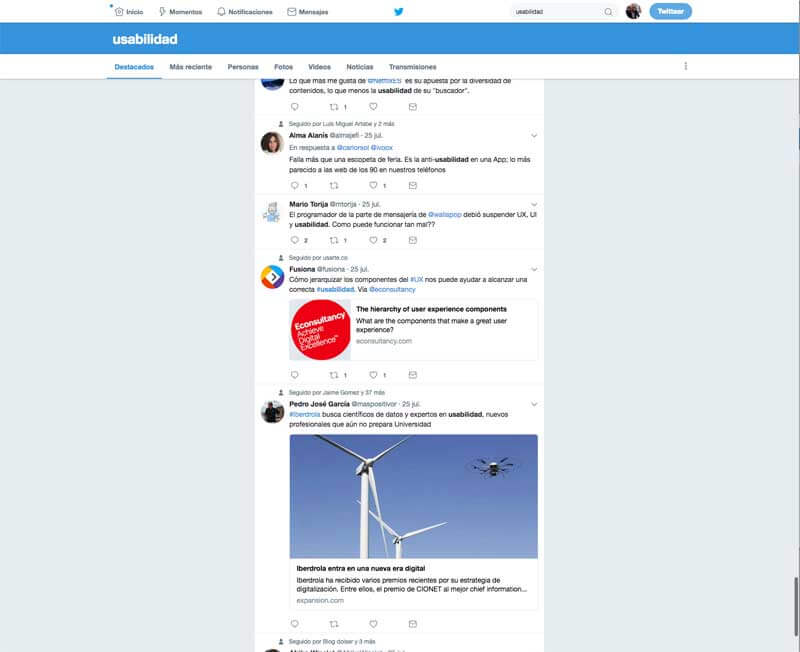Screen dimensions: 800x652
Task: Open the #UX hashtag link
Action: point(416,280)
